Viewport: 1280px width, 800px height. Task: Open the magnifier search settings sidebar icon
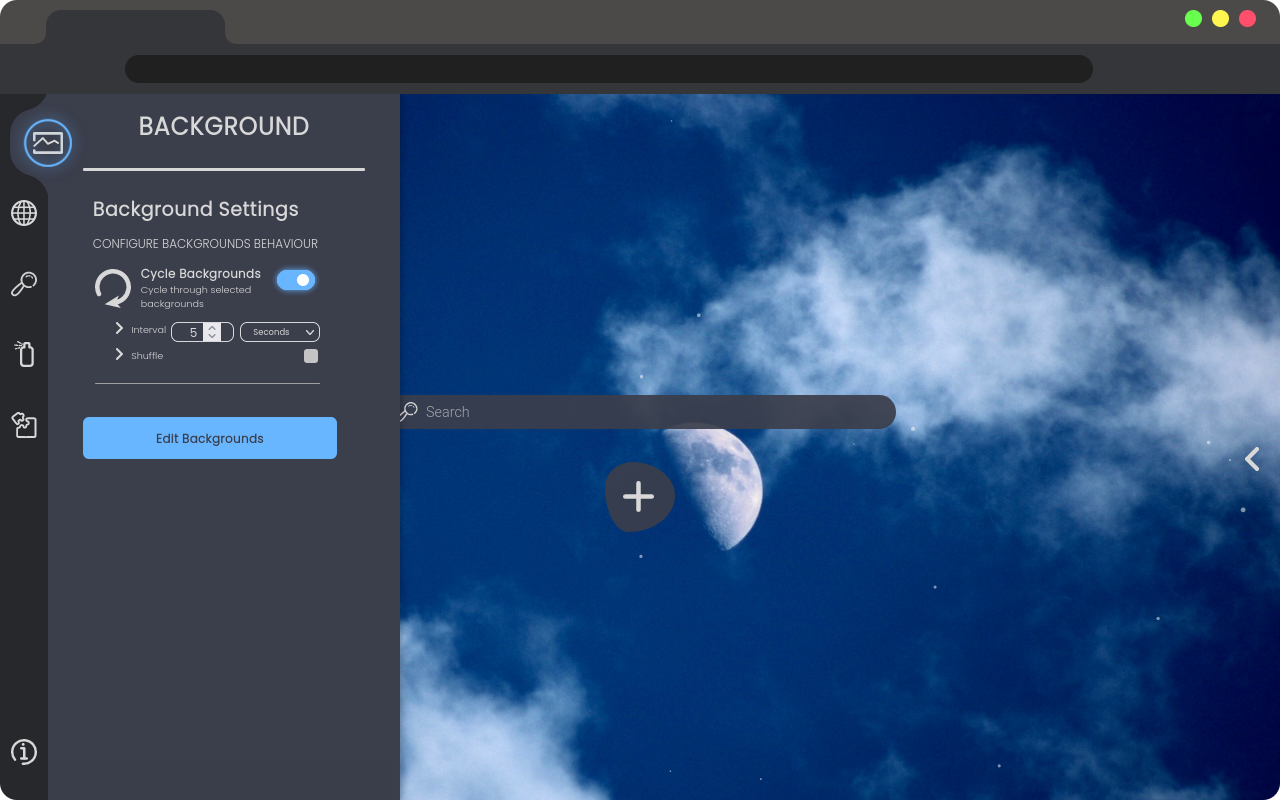24,284
